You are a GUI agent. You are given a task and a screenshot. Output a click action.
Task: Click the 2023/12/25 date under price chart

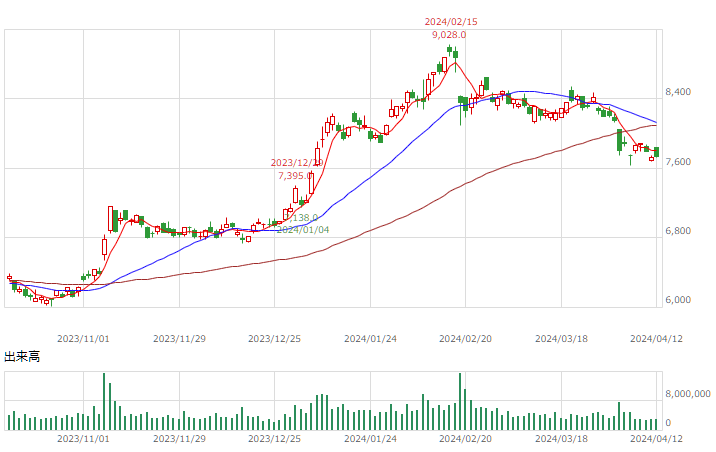coord(274,339)
